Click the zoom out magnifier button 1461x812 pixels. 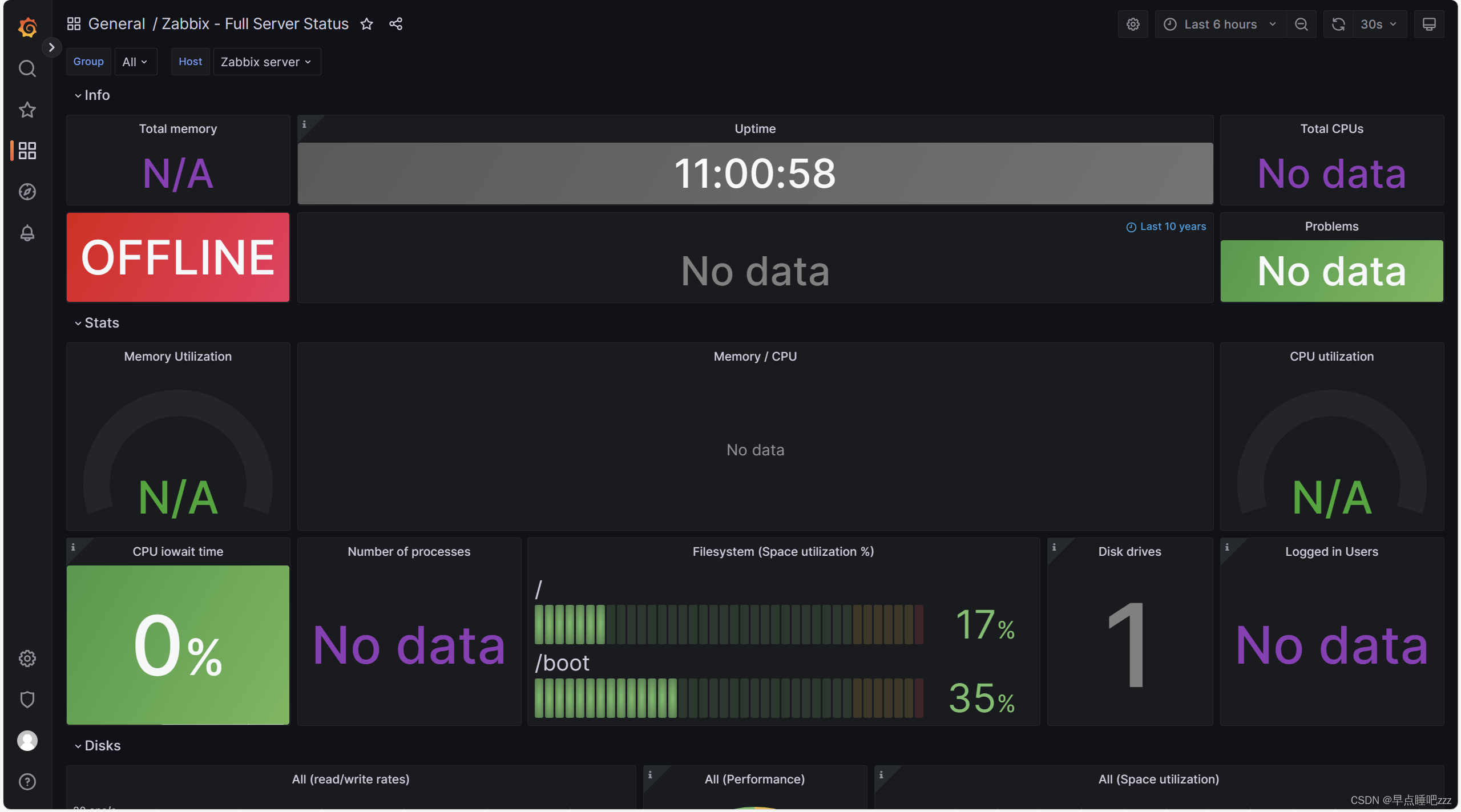tap(1301, 23)
